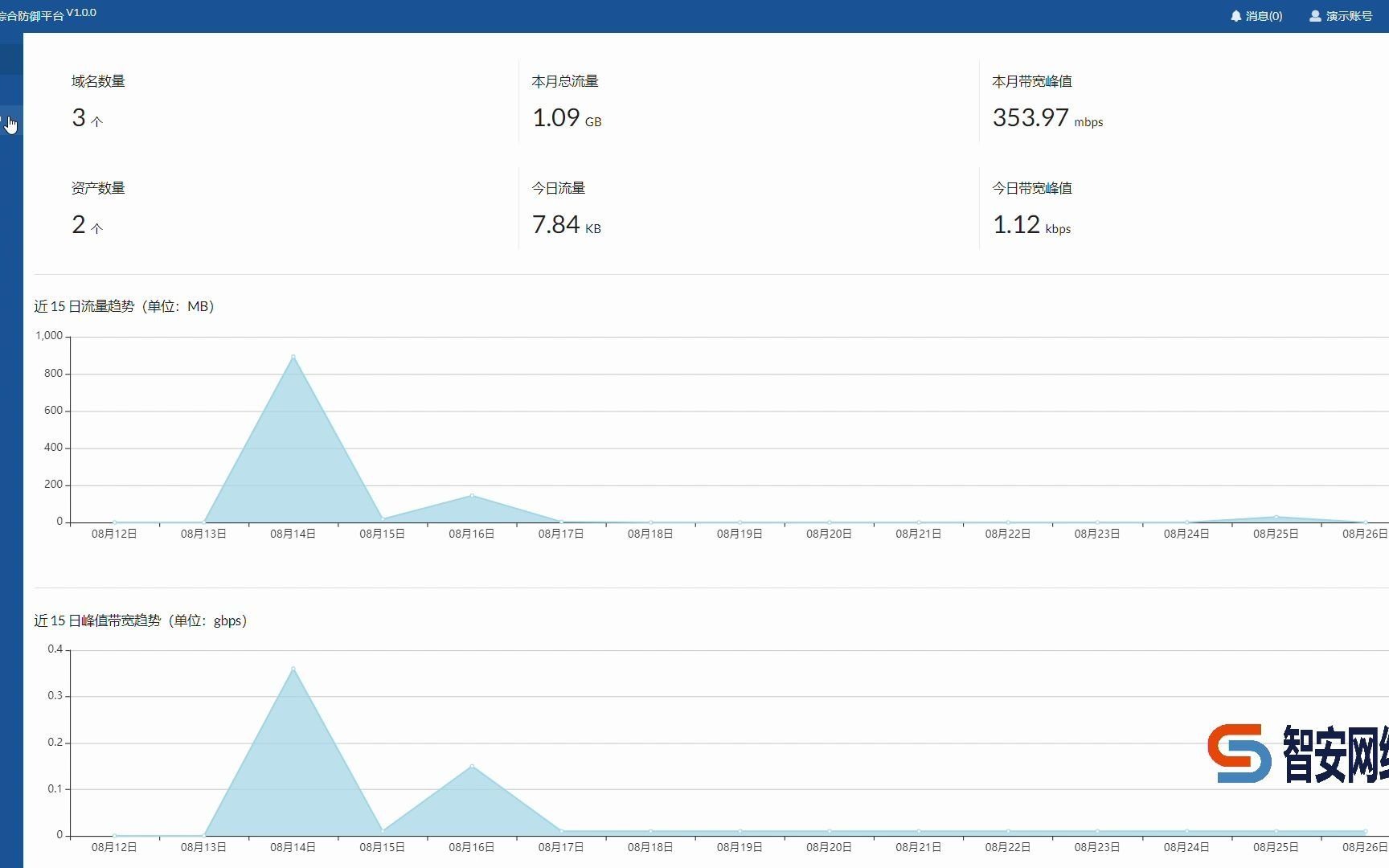This screenshot has height=868, width=1389.
Task: Click today's peak value 1.12
Action: pos(1017,225)
